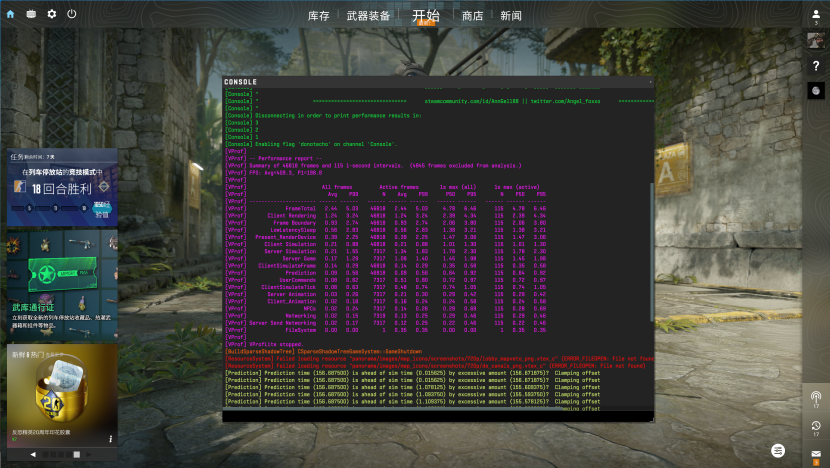Screen dimensions: 830x468
Task: Open the friends list icon at top right
Action: pyautogui.click(x=815, y=12)
